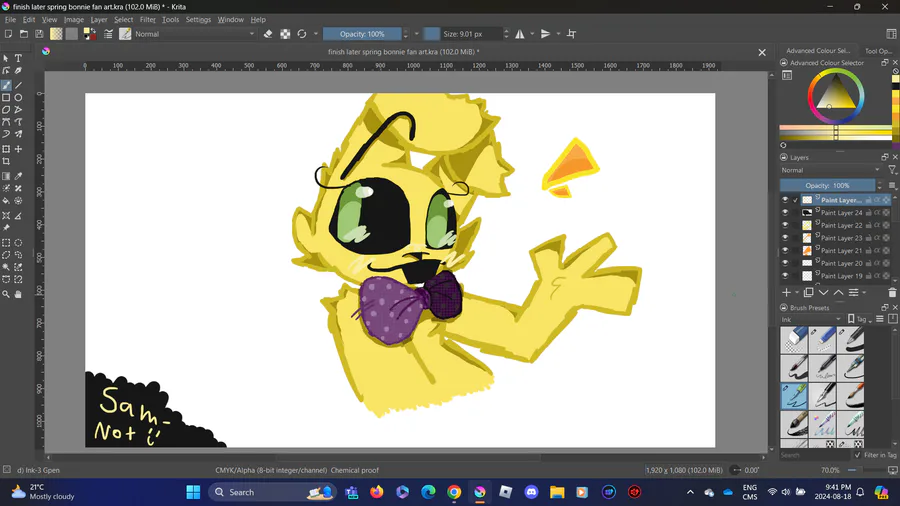Select the Measure tool
Viewport: 900px width, 506px height.
click(x=18, y=216)
